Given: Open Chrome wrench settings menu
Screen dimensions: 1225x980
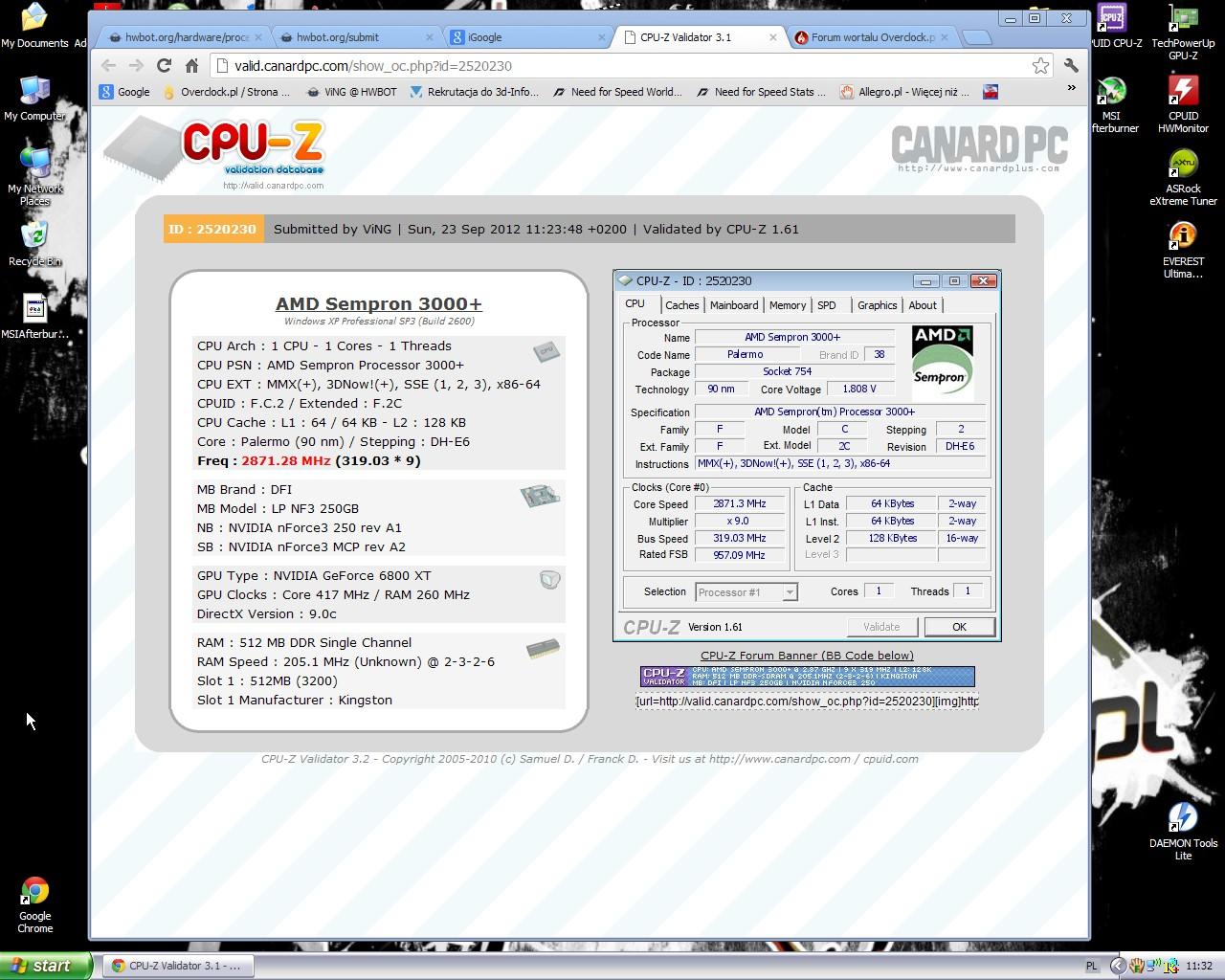Looking at the screenshot, I should tap(1071, 65).
